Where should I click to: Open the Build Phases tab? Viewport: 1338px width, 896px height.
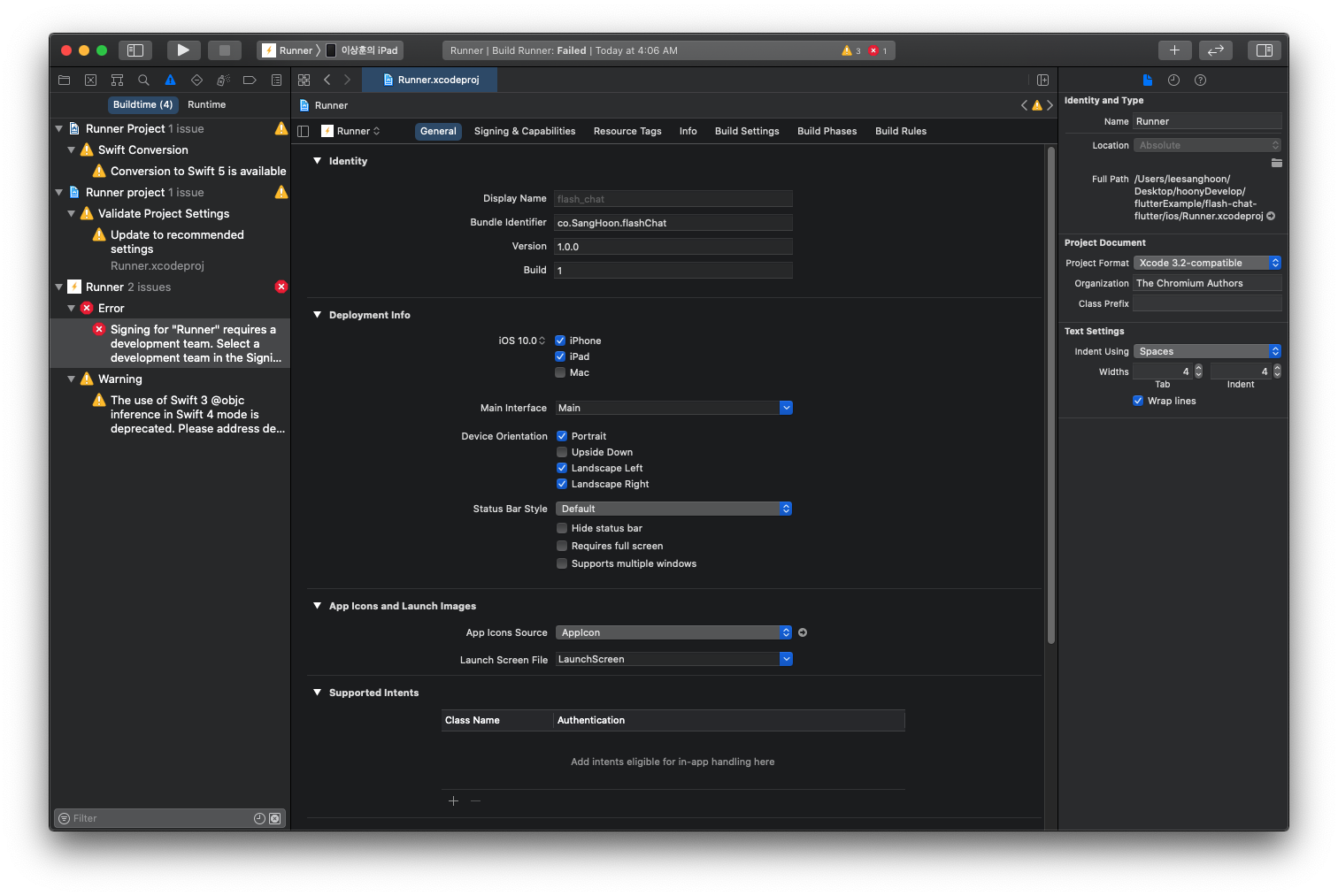click(x=827, y=131)
